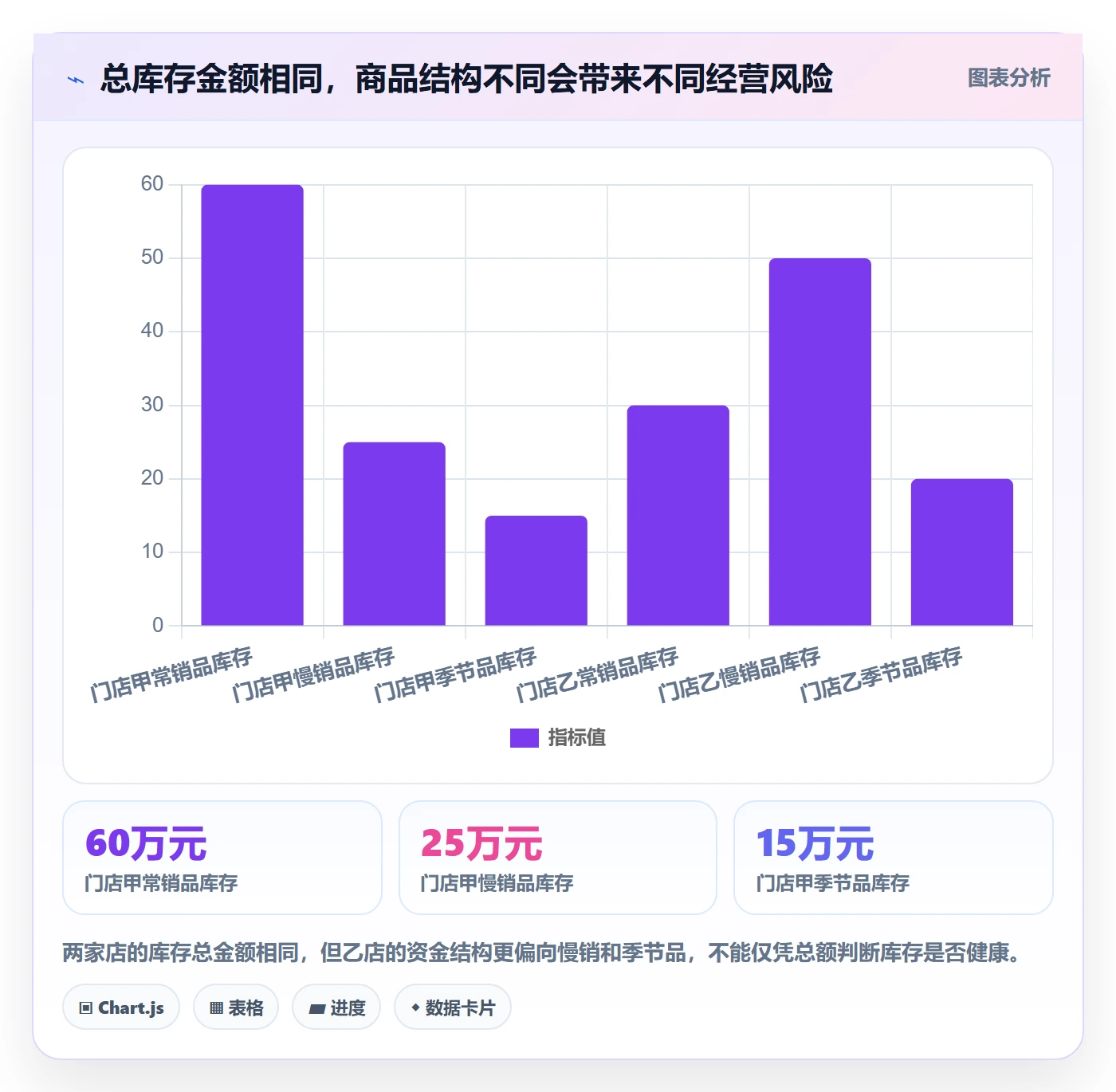Click the 图表分析 label in the header

[1008, 78]
